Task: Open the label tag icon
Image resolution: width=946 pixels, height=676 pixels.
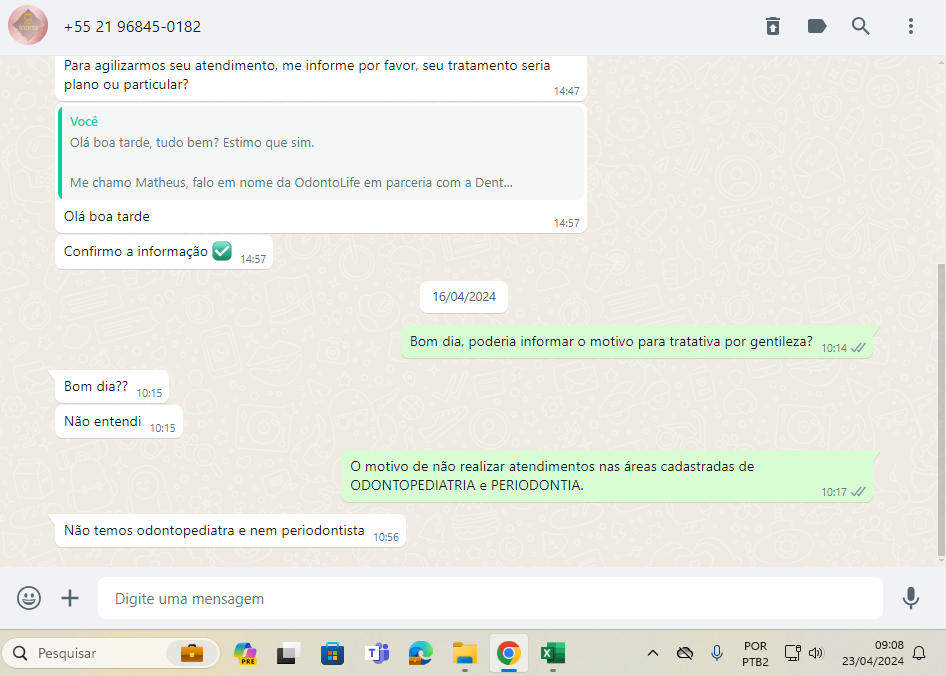Action: (x=817, y=26)
